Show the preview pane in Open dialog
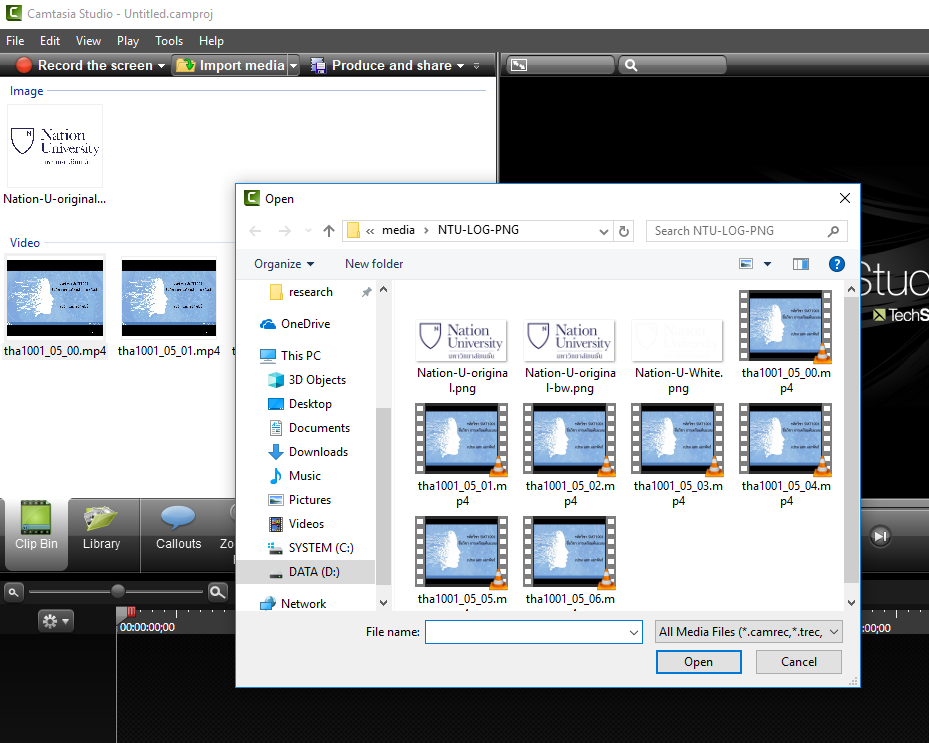This screenshot has width=929, height=743. [800, 264]
